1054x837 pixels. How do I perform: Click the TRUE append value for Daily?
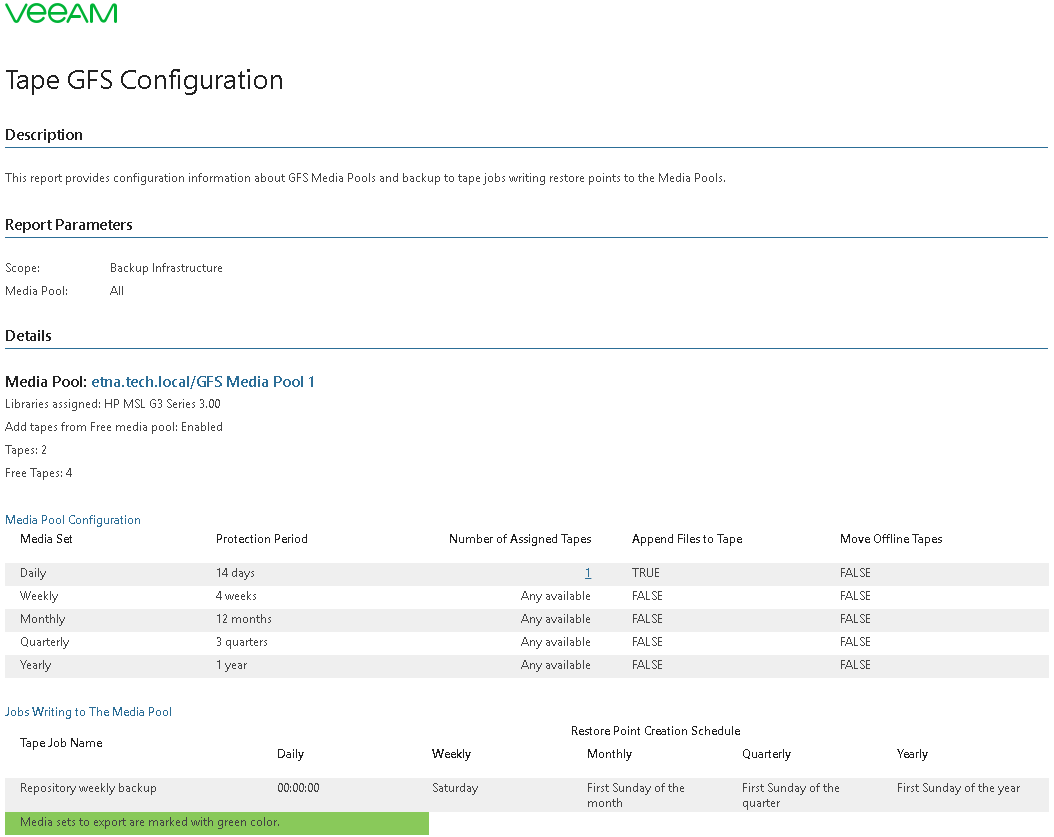[646, 573]
